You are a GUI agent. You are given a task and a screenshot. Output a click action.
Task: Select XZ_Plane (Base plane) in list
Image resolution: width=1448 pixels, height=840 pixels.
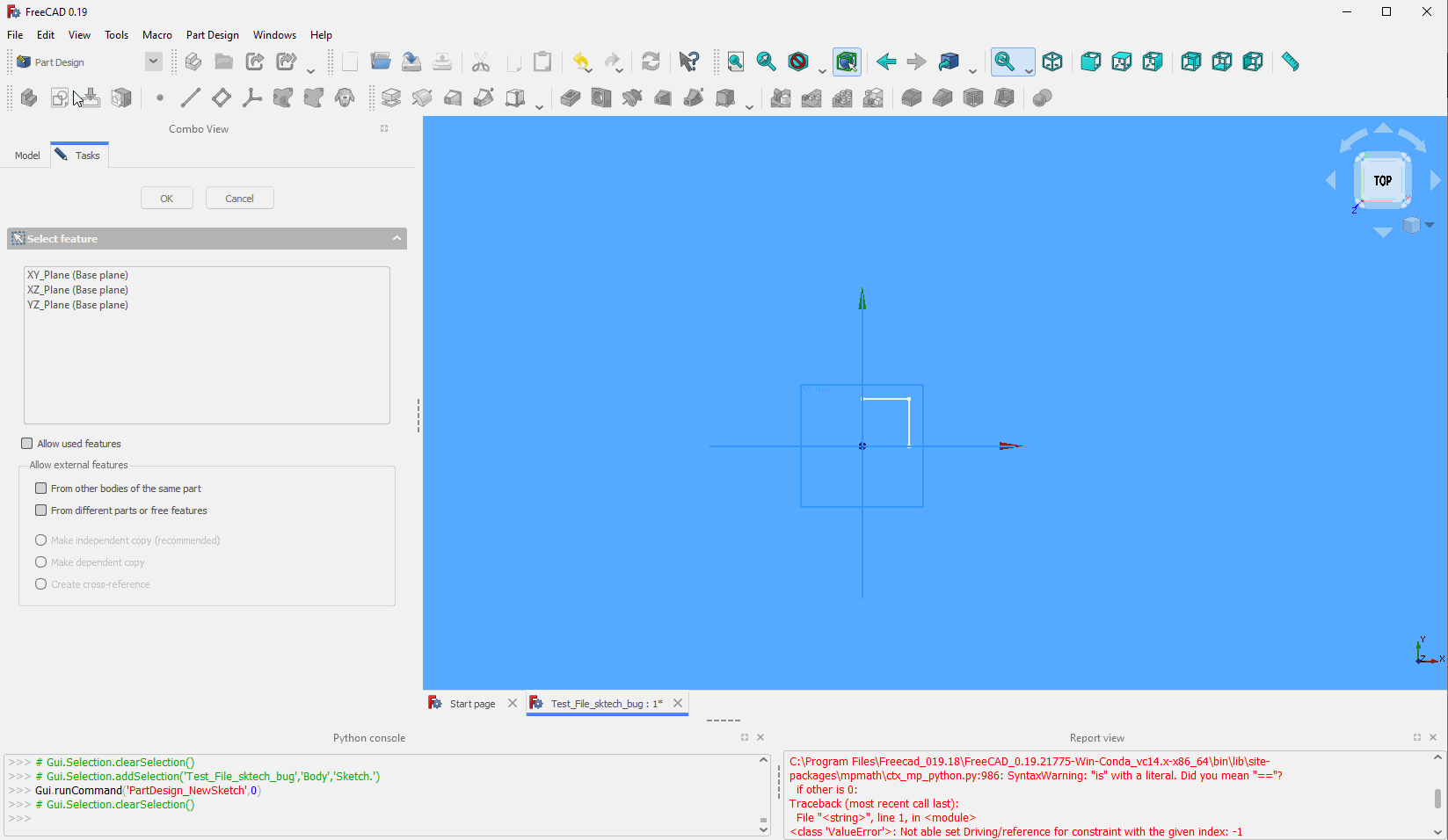tap(77, 290)
